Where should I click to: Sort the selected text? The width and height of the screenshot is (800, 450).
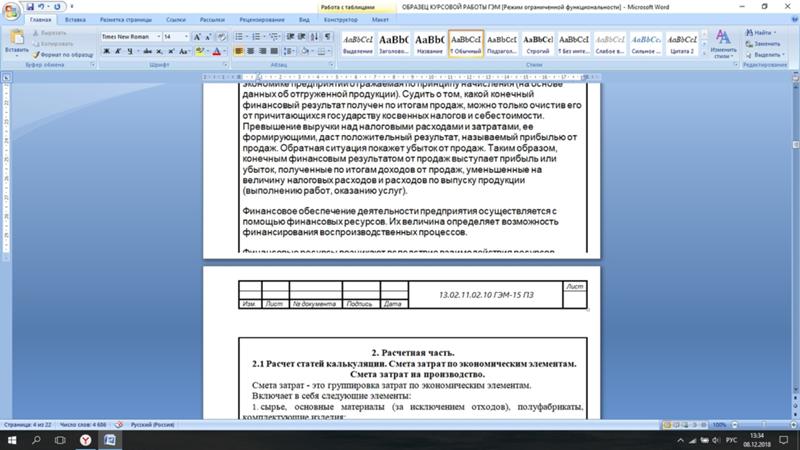pyautogui.click(x=314, y=37)
